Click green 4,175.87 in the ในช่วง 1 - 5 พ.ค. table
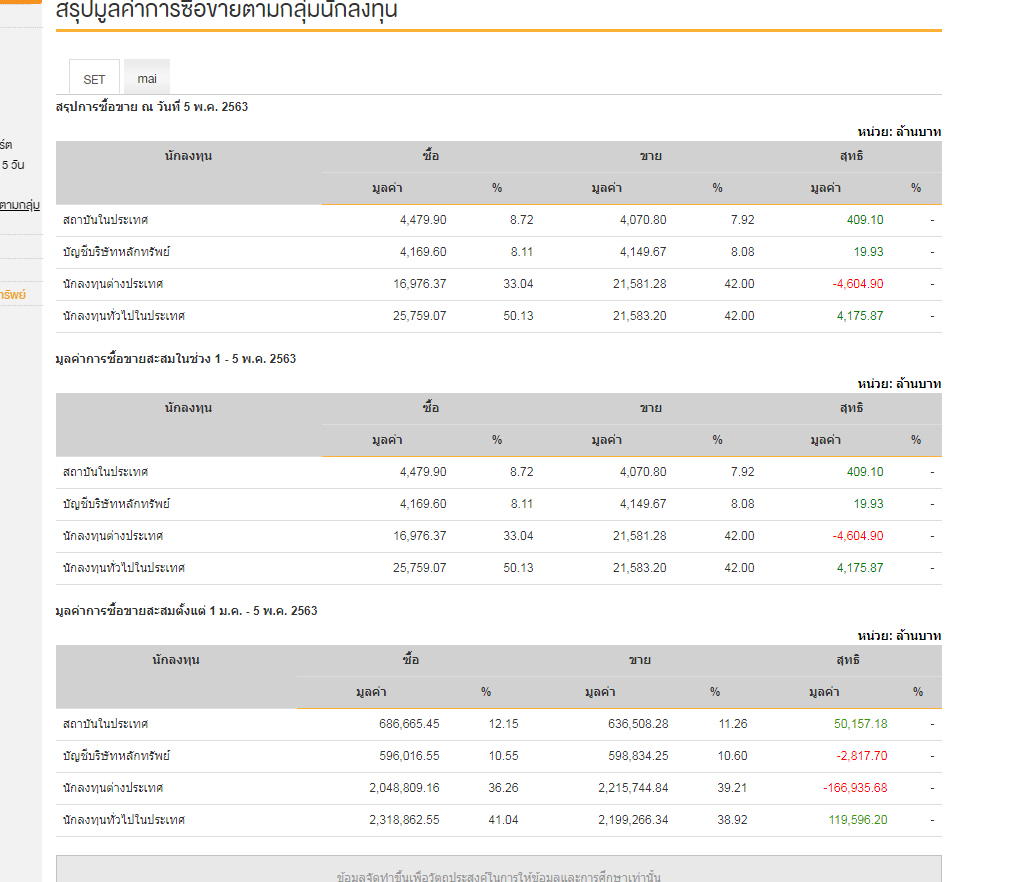Screen dimensions: 1023x882 [x=860, y=568]
